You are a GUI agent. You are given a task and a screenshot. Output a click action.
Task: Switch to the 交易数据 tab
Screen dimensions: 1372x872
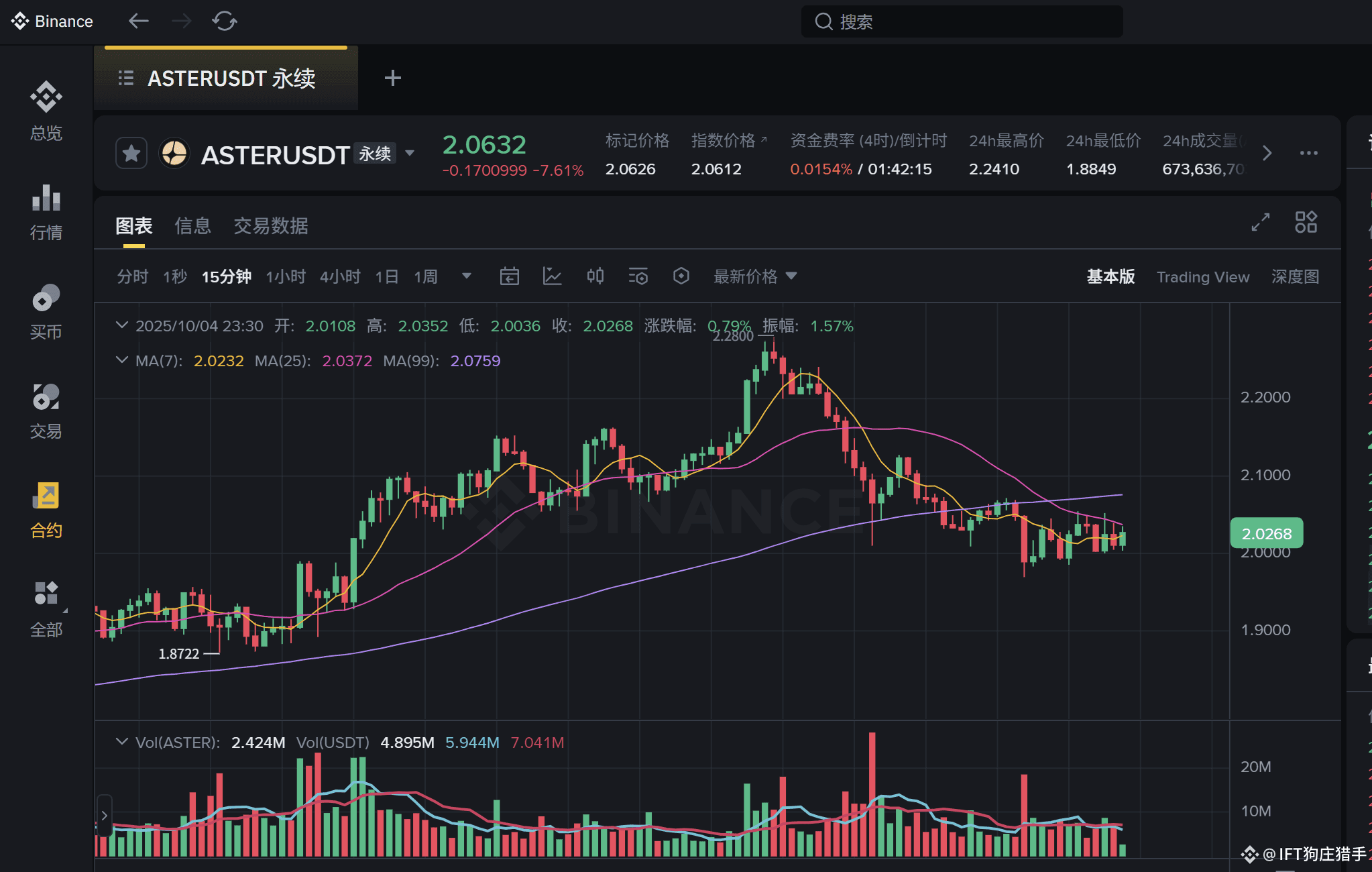(x=270, y=226)
